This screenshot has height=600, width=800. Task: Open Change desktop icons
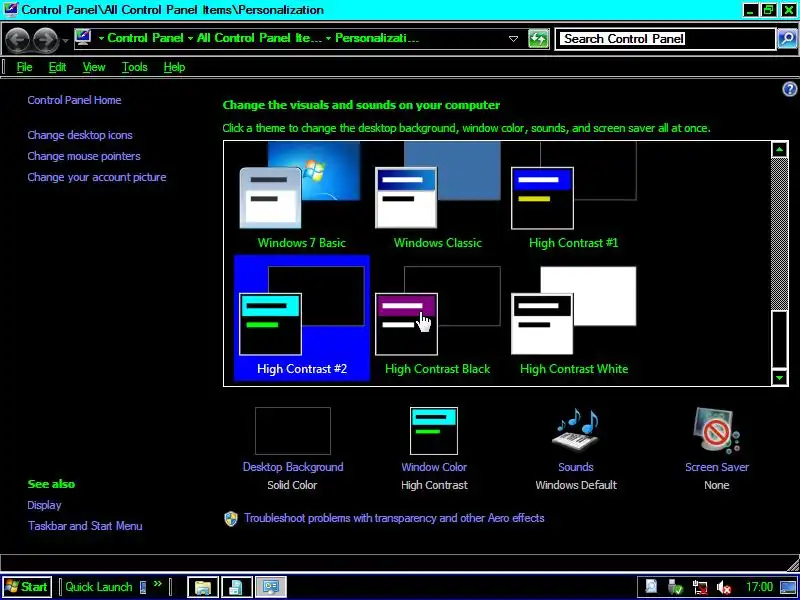(x=80, y=135)
